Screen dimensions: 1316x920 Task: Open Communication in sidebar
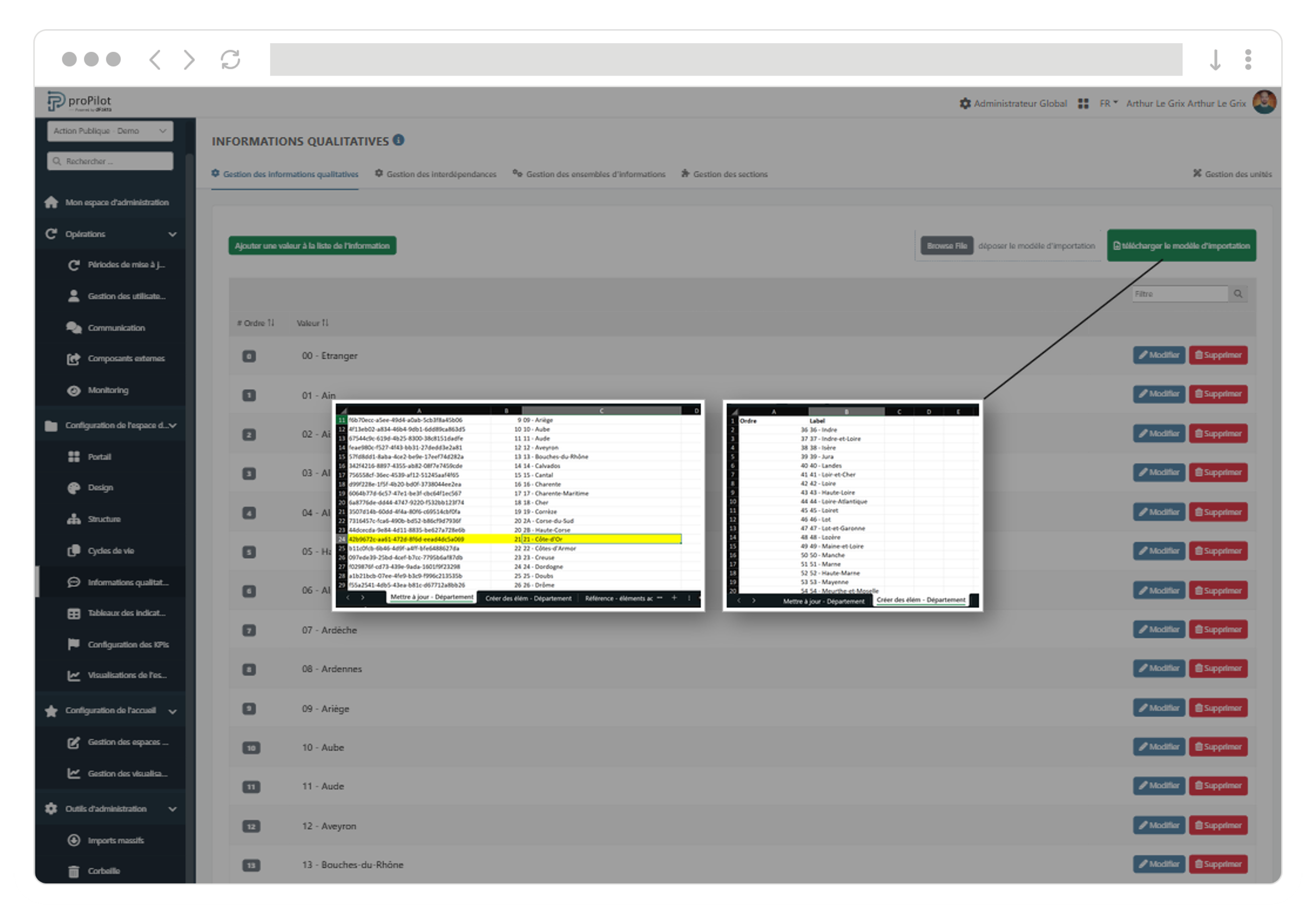coord(107,328)
